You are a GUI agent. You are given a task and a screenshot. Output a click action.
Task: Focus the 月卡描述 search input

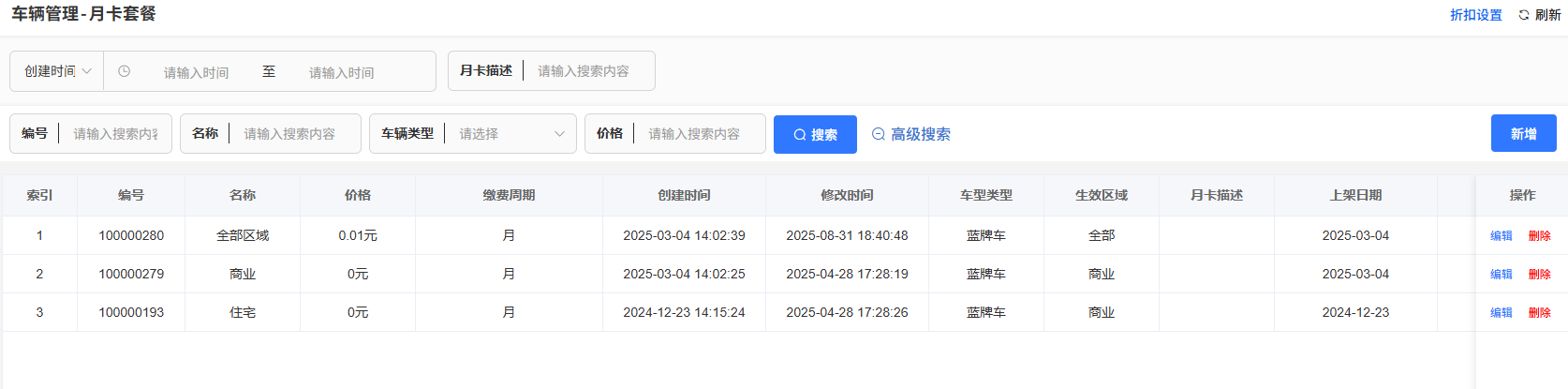click(588, 71)
